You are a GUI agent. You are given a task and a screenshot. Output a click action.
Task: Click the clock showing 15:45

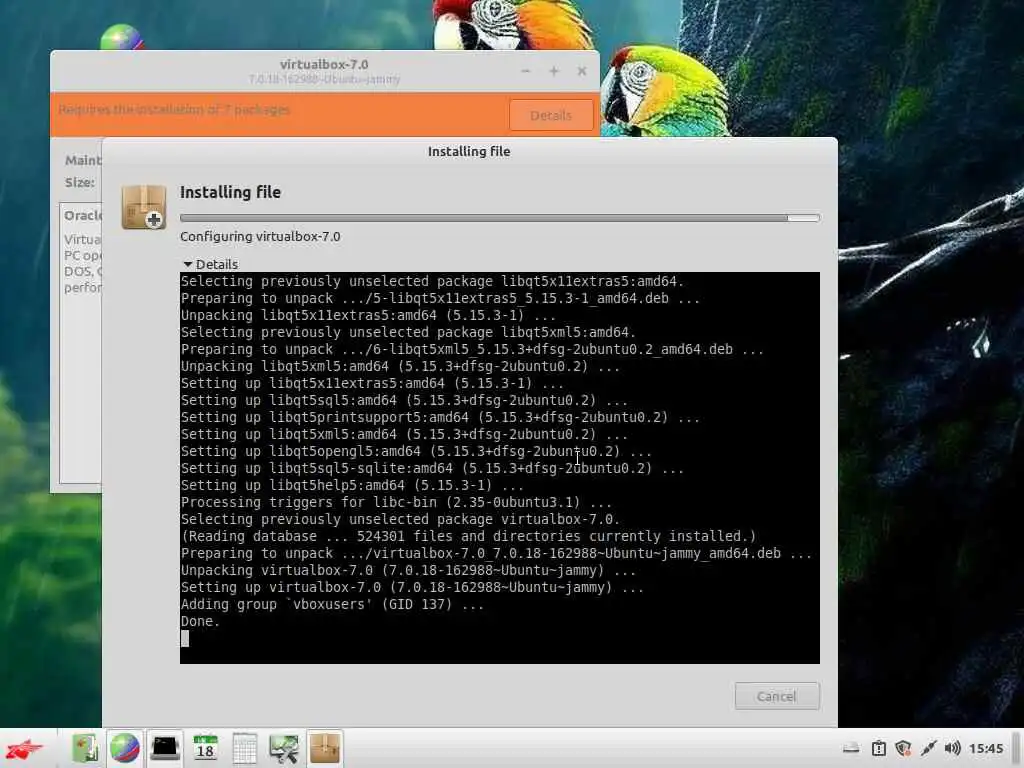click(x=985, y=748)
